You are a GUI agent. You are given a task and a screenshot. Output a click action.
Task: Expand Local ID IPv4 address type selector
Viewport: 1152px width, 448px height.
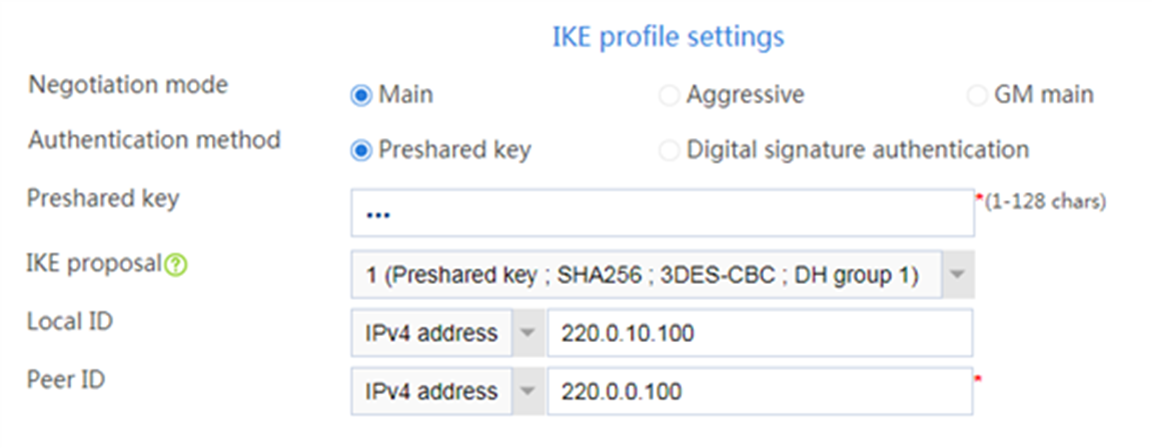tap(447, 333)
